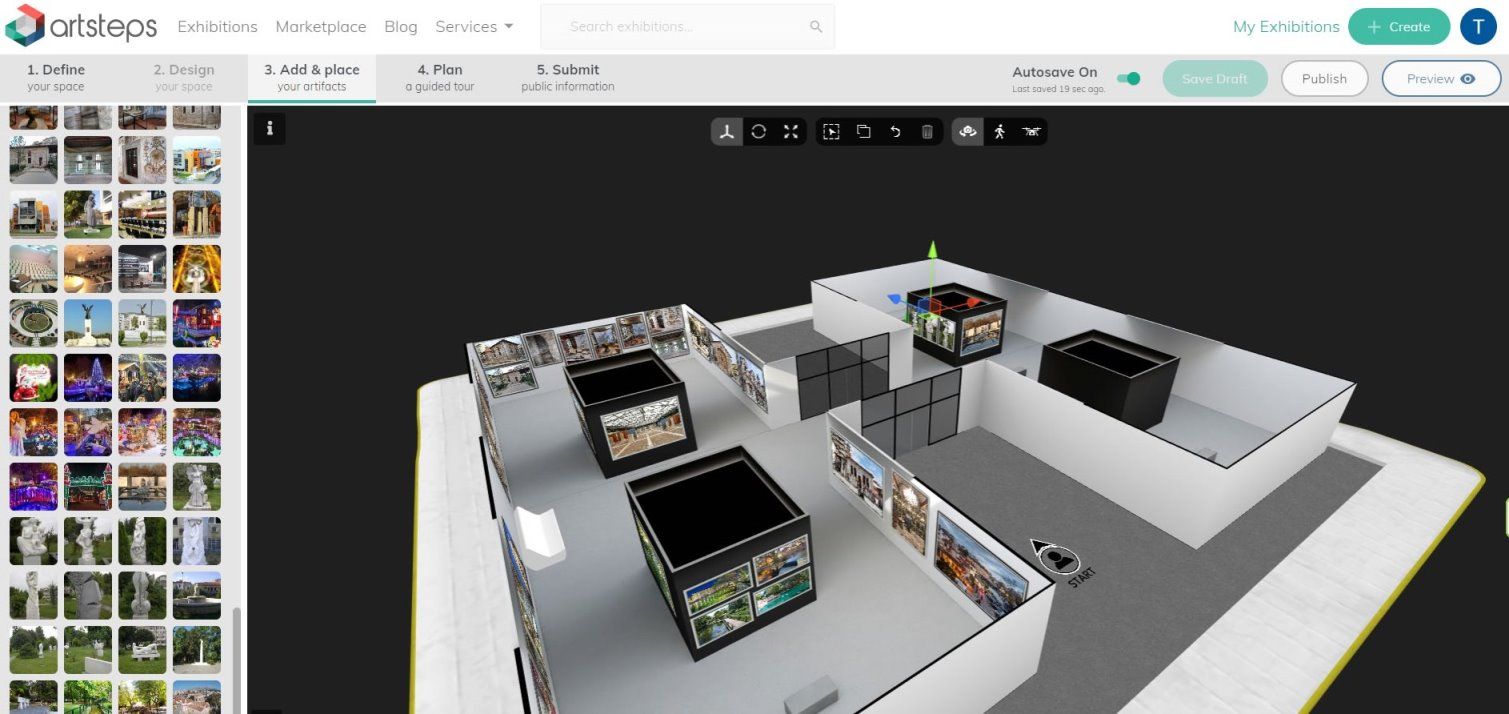1509x714 pixels.
Task: Open the user profile avatar menu
Action: 1478,27
